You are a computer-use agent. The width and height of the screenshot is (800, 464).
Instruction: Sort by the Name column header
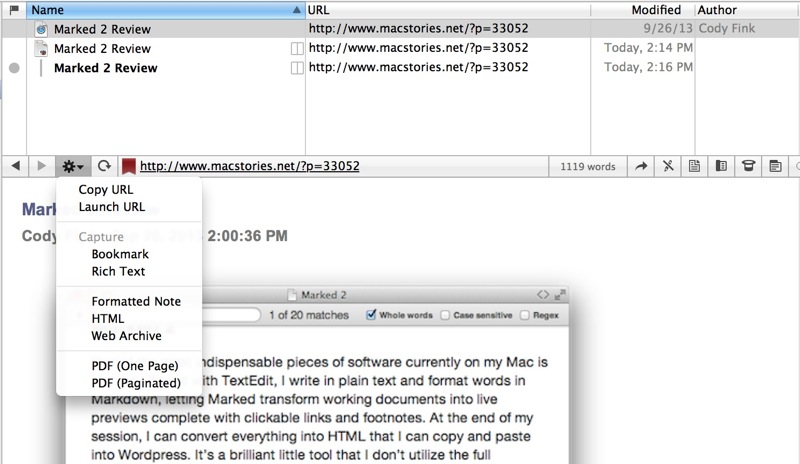click(165, 10)
